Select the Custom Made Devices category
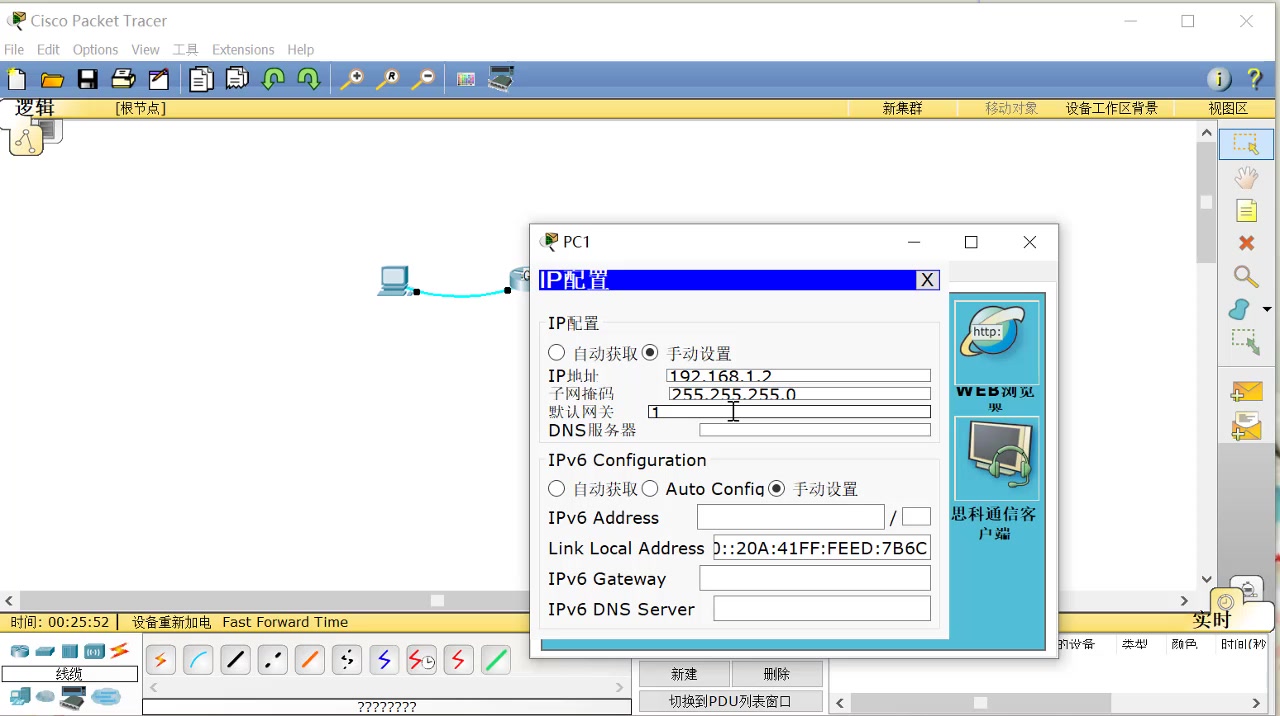This screenshot has width=1280, height=716. pos(72,698)
